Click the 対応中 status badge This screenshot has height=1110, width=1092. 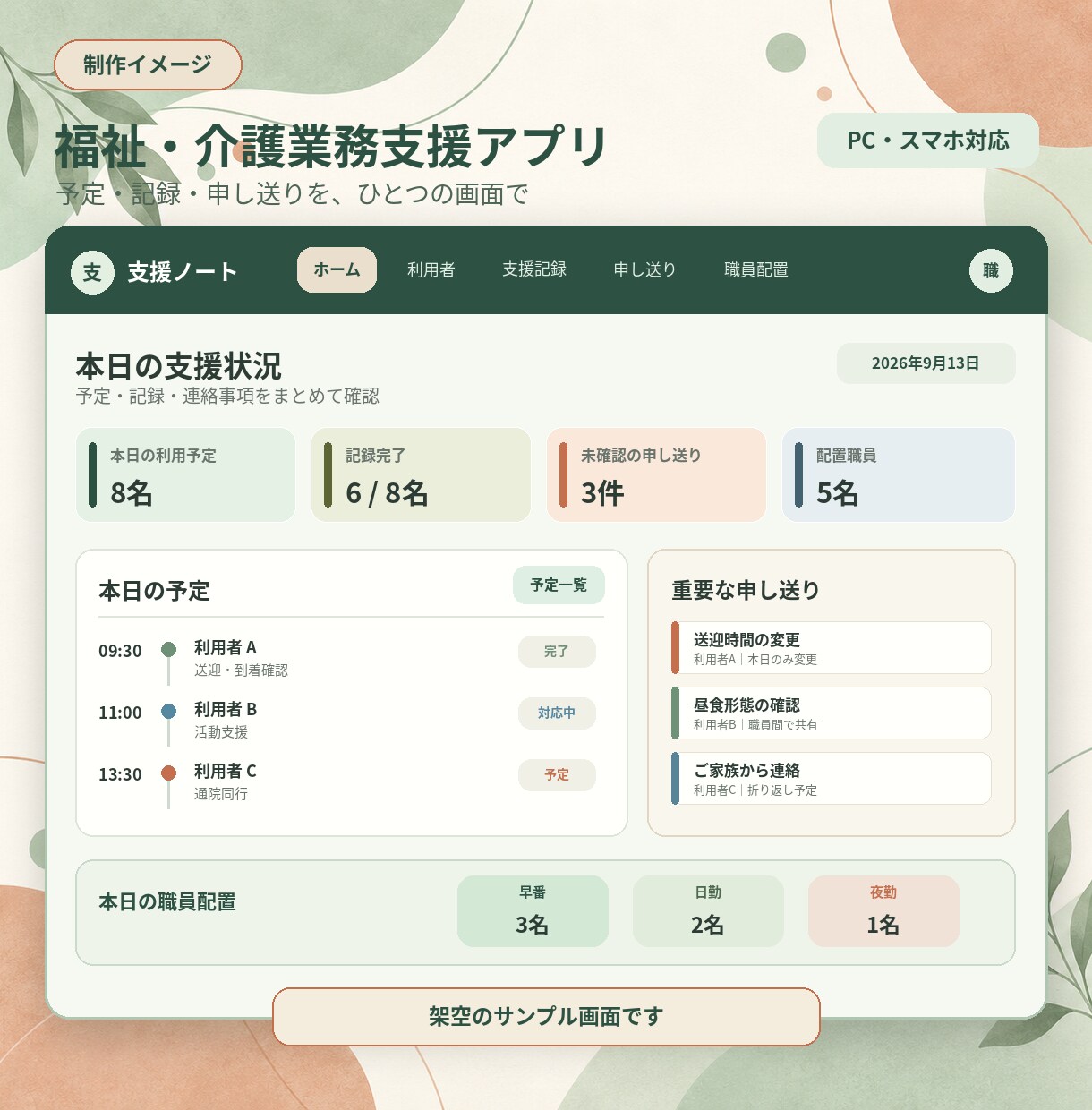tap(557, 713)
